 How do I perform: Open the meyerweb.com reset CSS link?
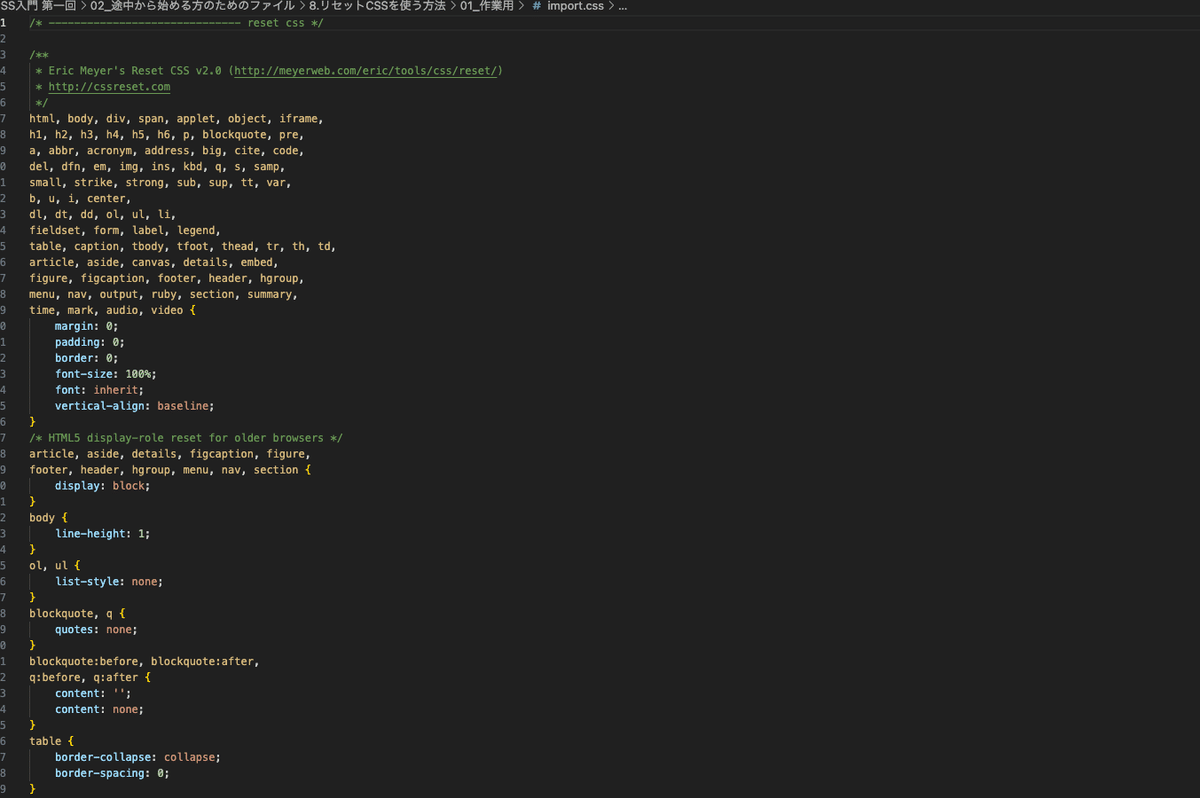pyautogui.click(x=367, y=71)
